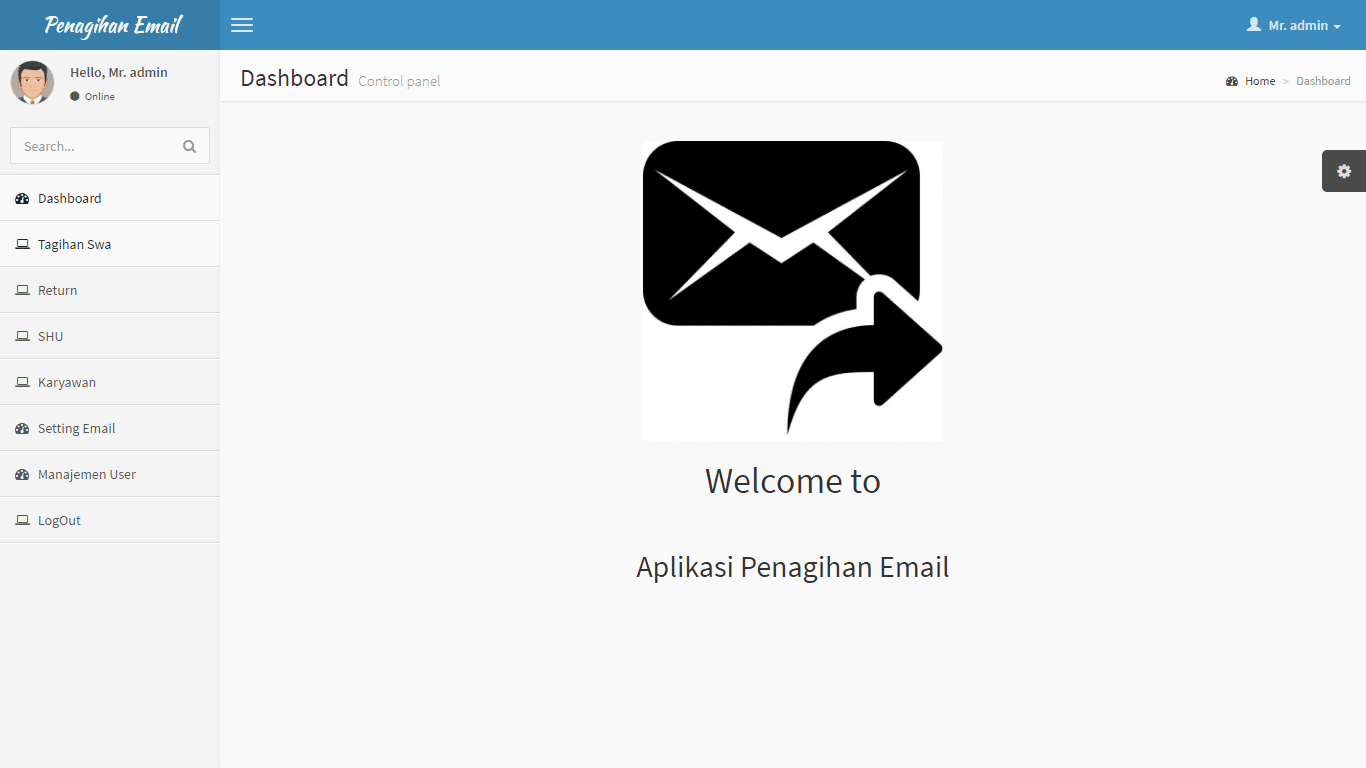The width and height of the screenshot is (1366, 768).
Task: Open Setting Email via its gauge icon
Action: tap(21, 427)
